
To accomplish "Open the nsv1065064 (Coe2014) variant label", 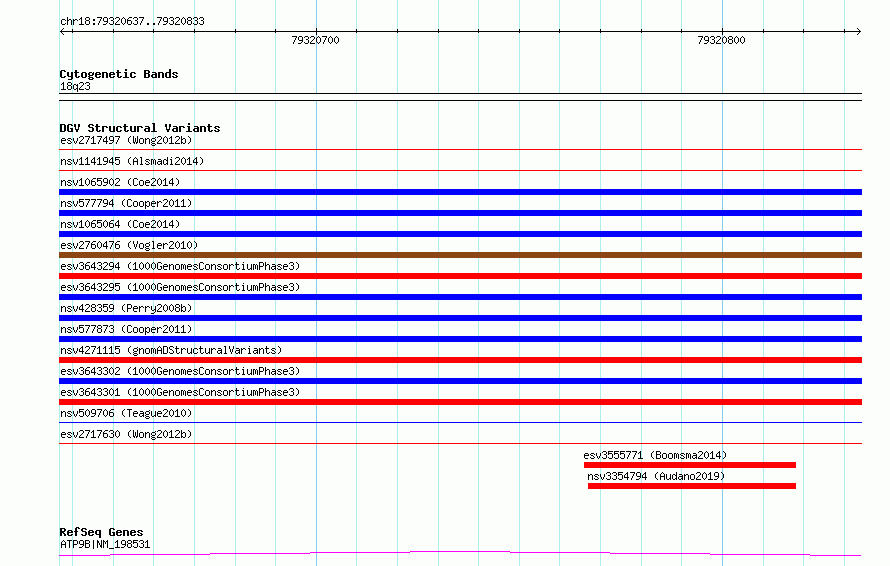I will click(x=120, y=224).
